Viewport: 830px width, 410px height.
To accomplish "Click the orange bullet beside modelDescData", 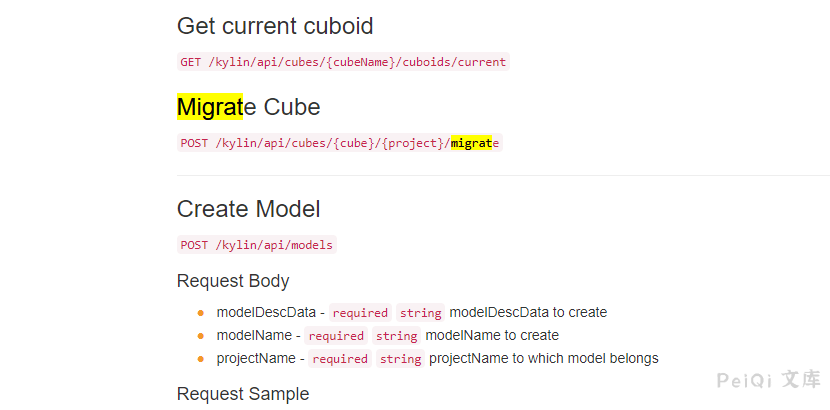I will tap(201, 313).
